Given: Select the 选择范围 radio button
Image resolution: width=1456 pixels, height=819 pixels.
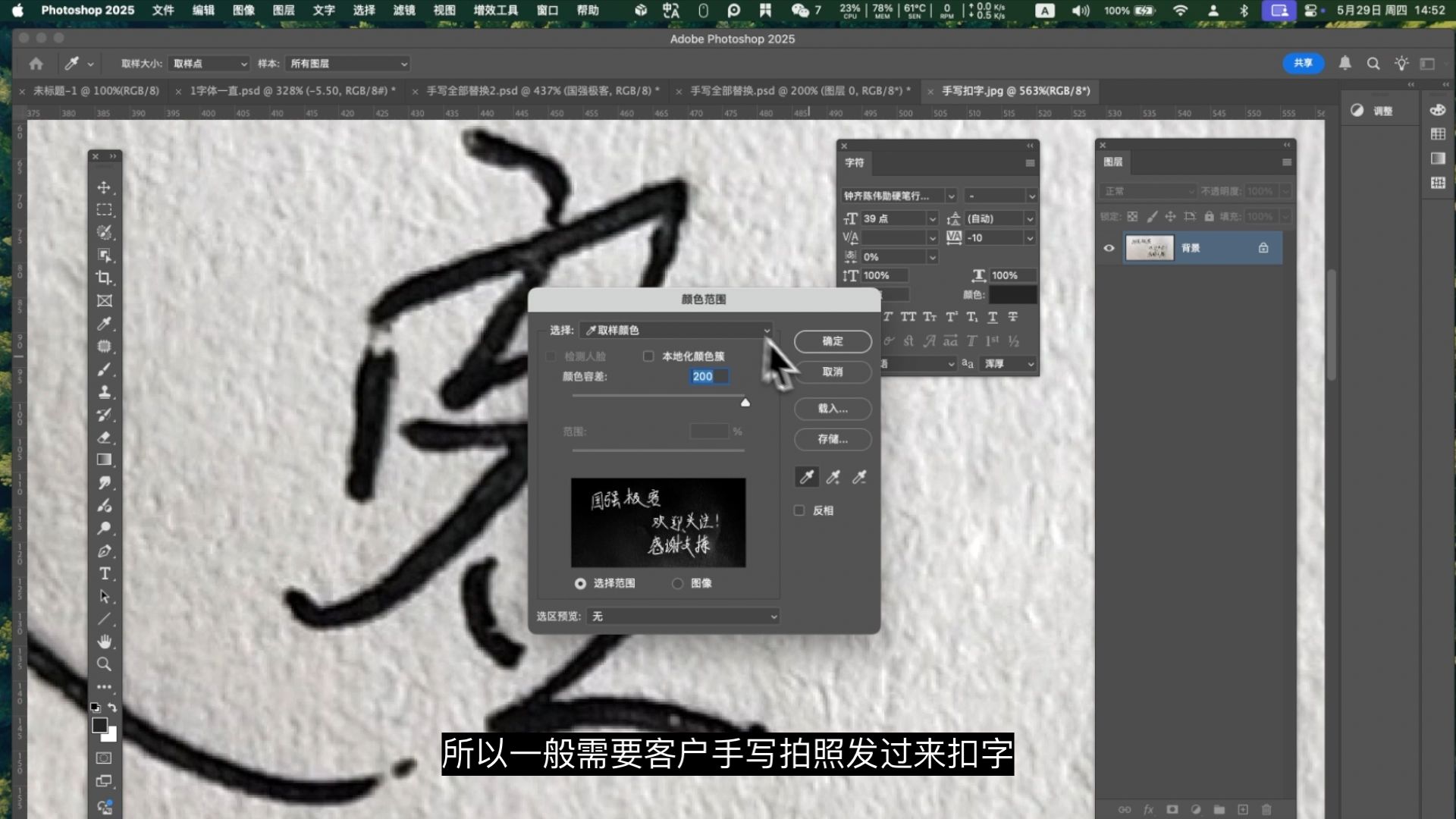Looking at the screenshot, I should [580, 583].
